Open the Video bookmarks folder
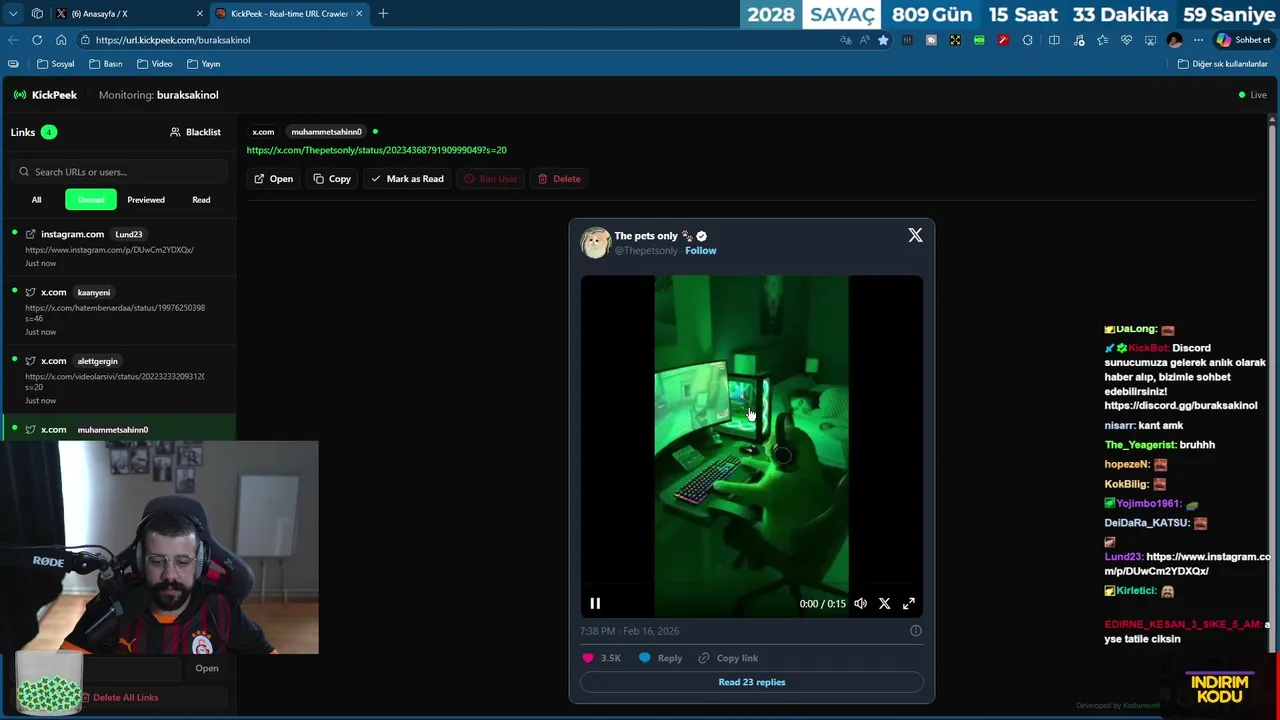Image resolution: width=1280 pixels, height=720 pixels. [x=154, y=64]
